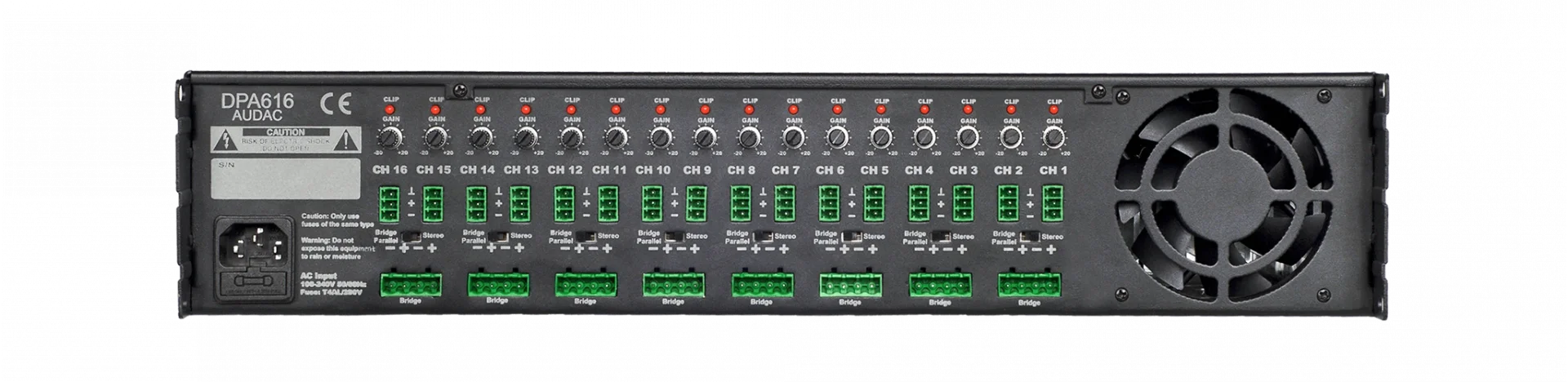Click the speaker output connector under CH 4/3

[940, 285]
